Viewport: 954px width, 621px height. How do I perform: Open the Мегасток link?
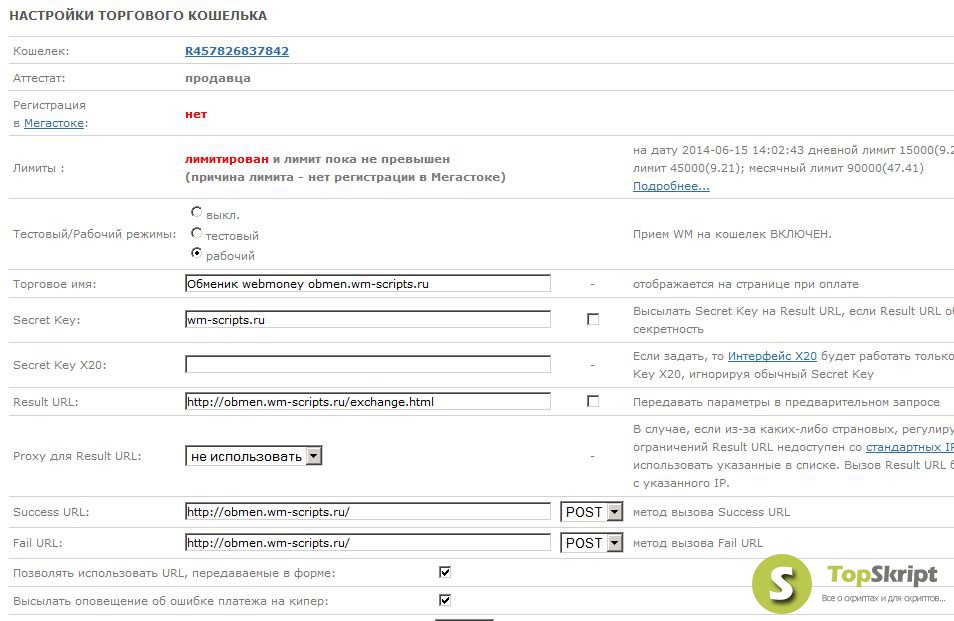click(54, 123)
